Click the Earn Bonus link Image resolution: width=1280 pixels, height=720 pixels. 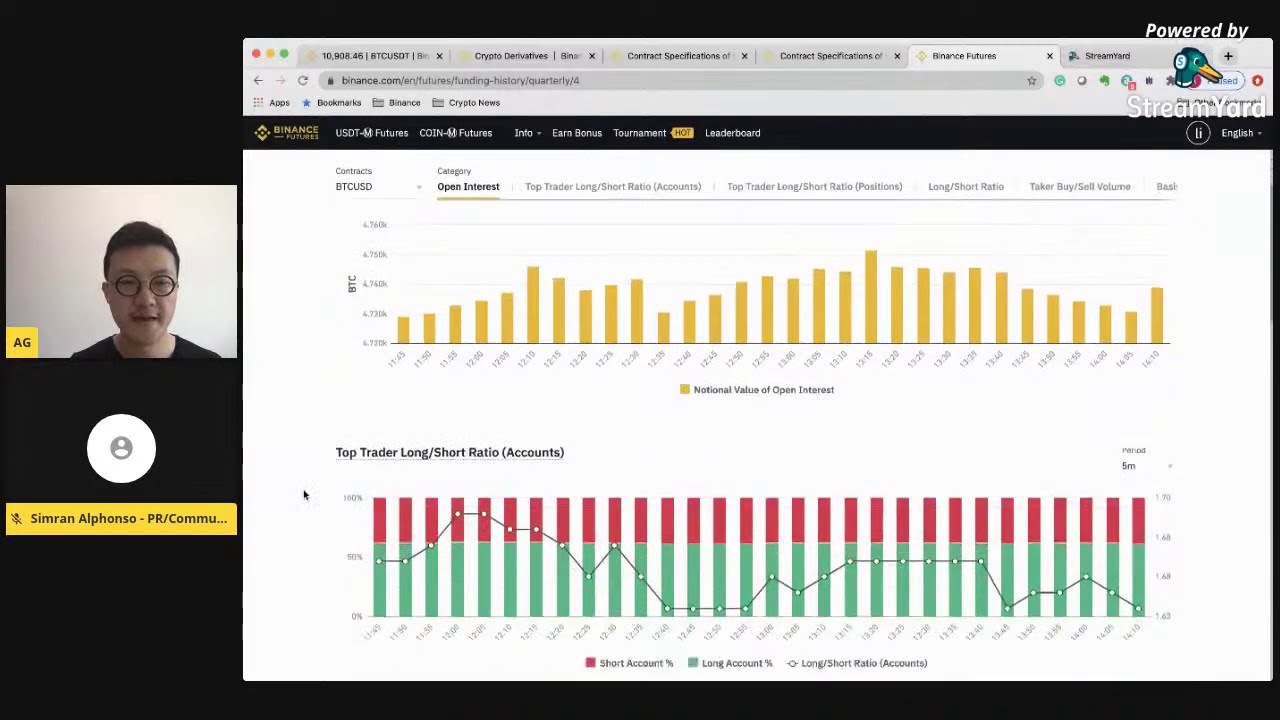pos(577,133)
